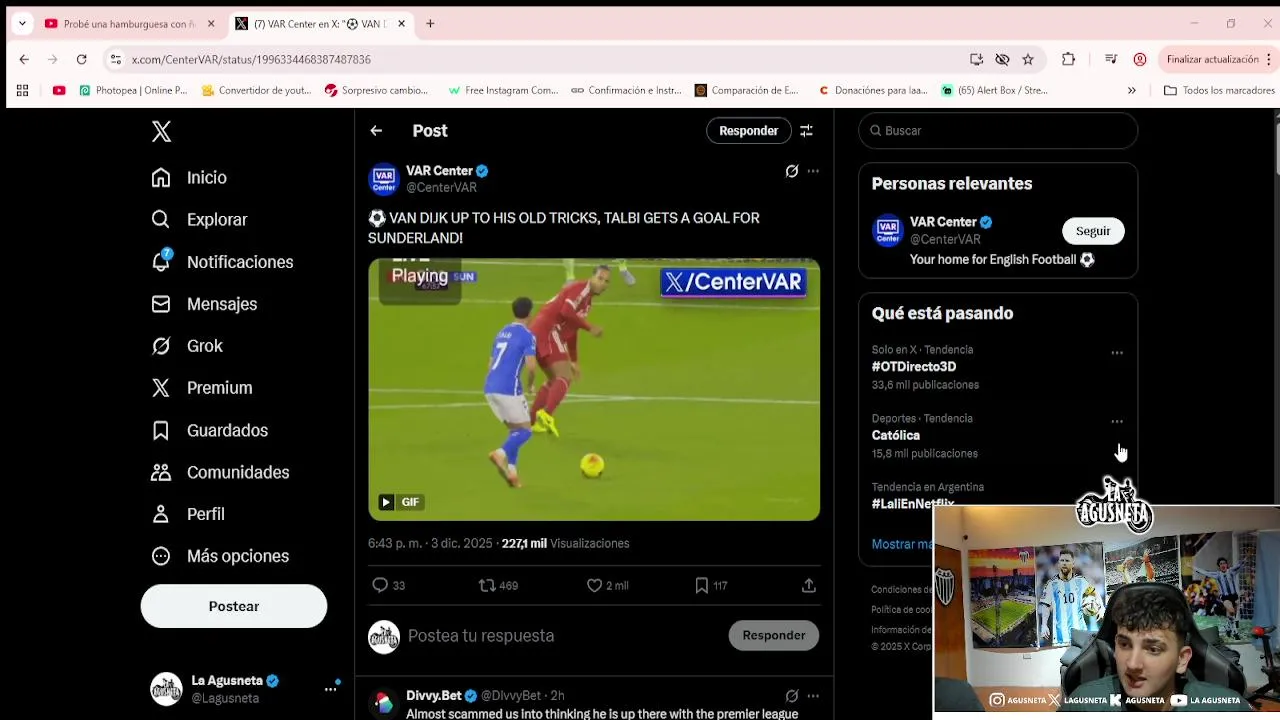The height and width of the screenshot is (720, 1280).
Task: Click browser back arrow
Action: pyautogui.click(x=24, y=59)
